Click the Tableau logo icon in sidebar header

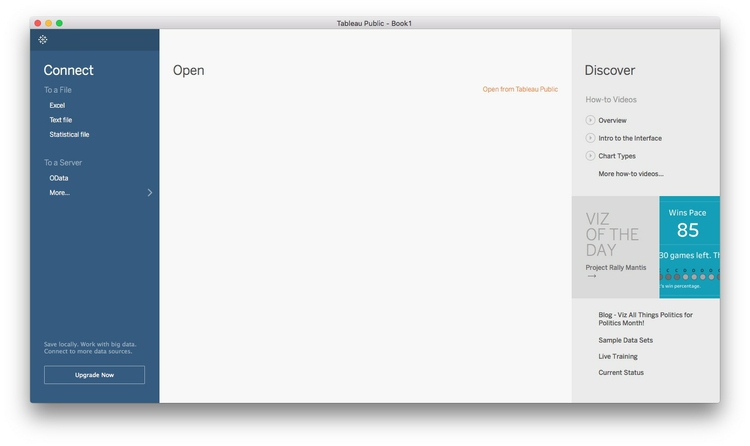[43, 40]
